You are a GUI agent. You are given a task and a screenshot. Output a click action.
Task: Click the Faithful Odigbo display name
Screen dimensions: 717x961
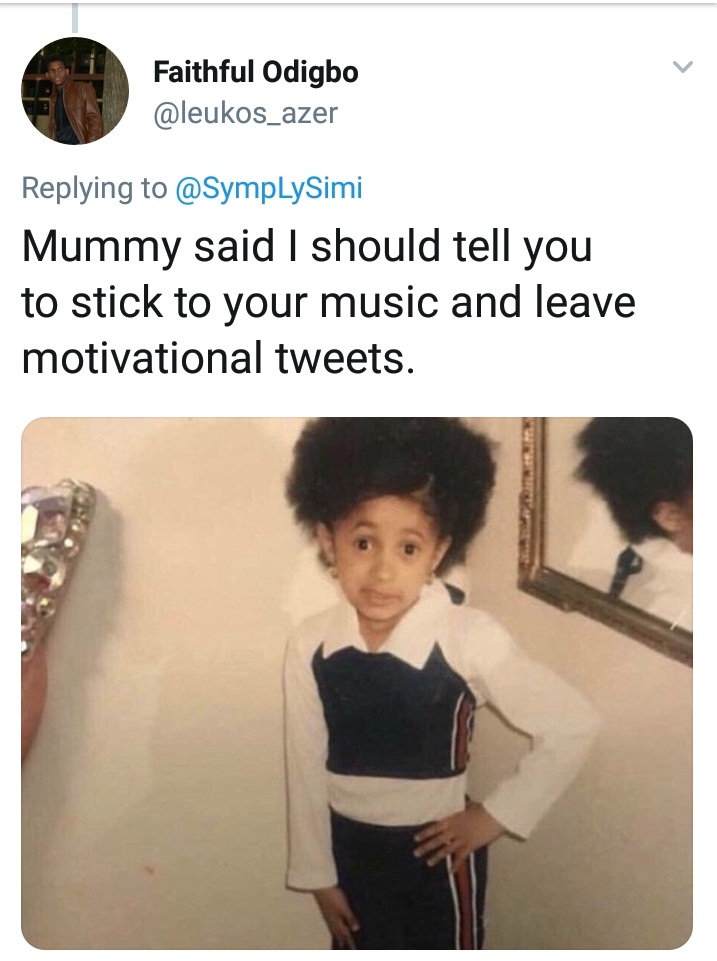click(255, 73)
